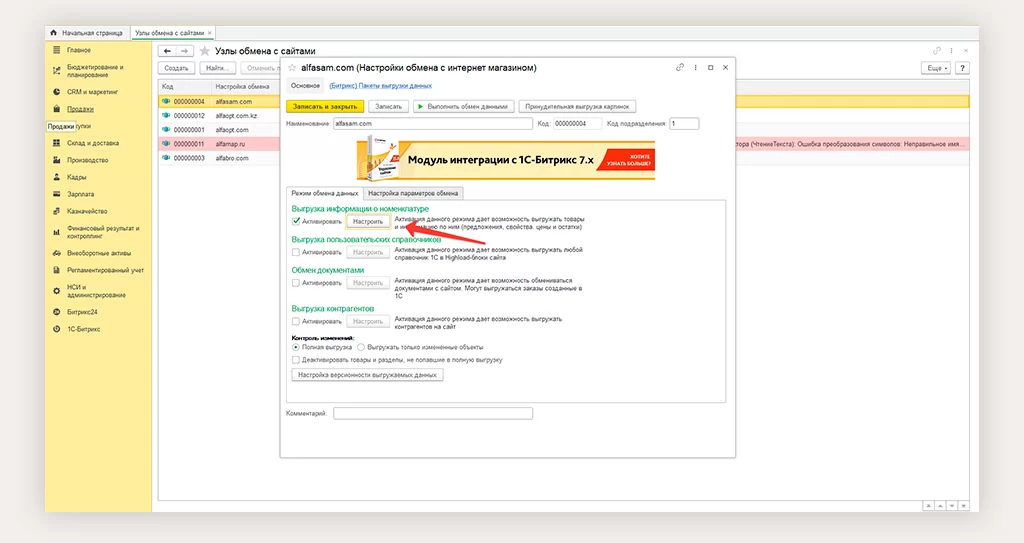The image size is (1024, 543).
Task: Enable Активировать under Обмен документами
Action: [296, 283]
